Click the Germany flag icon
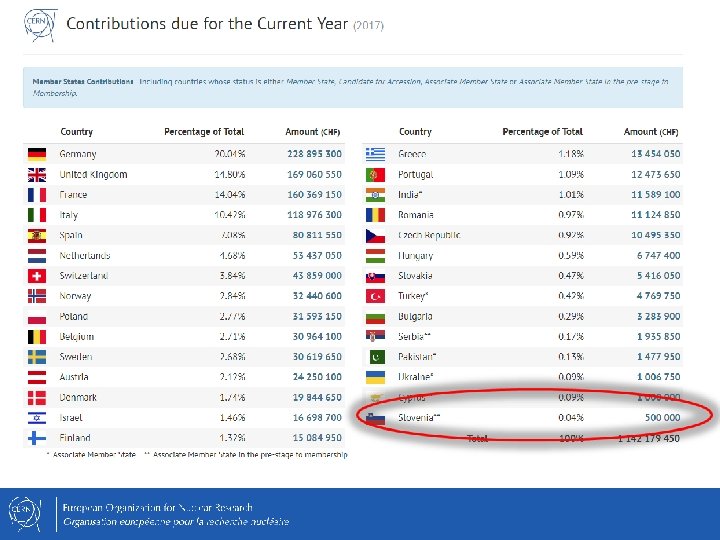The image size is (720, 540). (37, 154)
